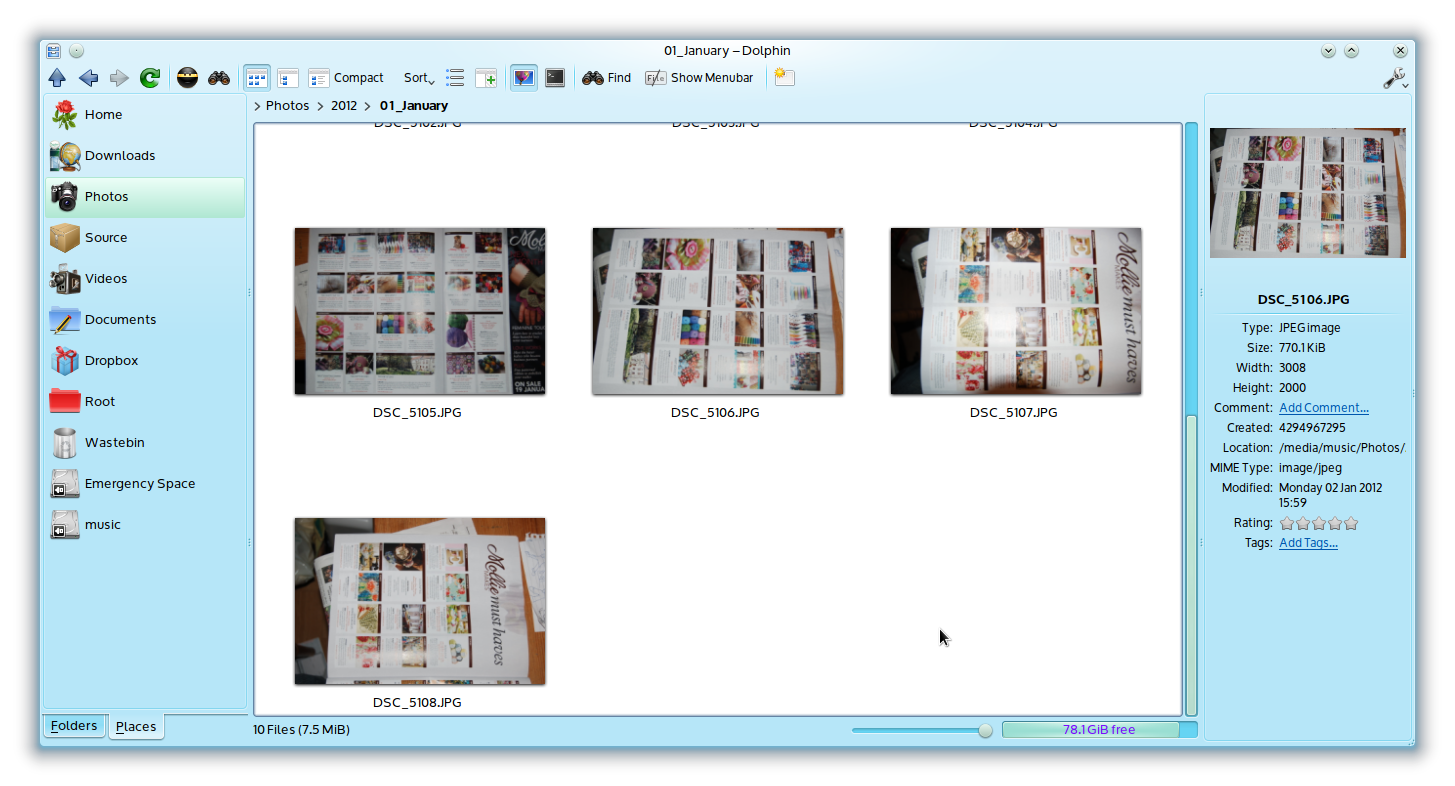
Task: Click the Back arrow in the toolbar
Action: tap(88, 78)
